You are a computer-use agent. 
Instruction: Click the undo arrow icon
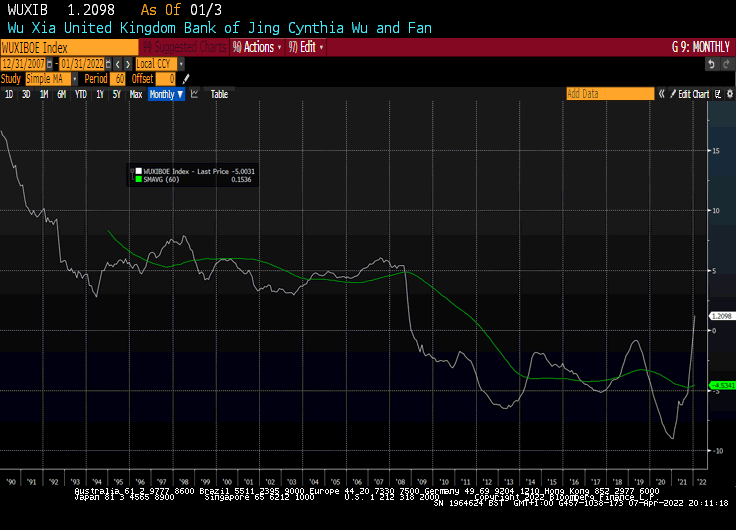point(711,63)
